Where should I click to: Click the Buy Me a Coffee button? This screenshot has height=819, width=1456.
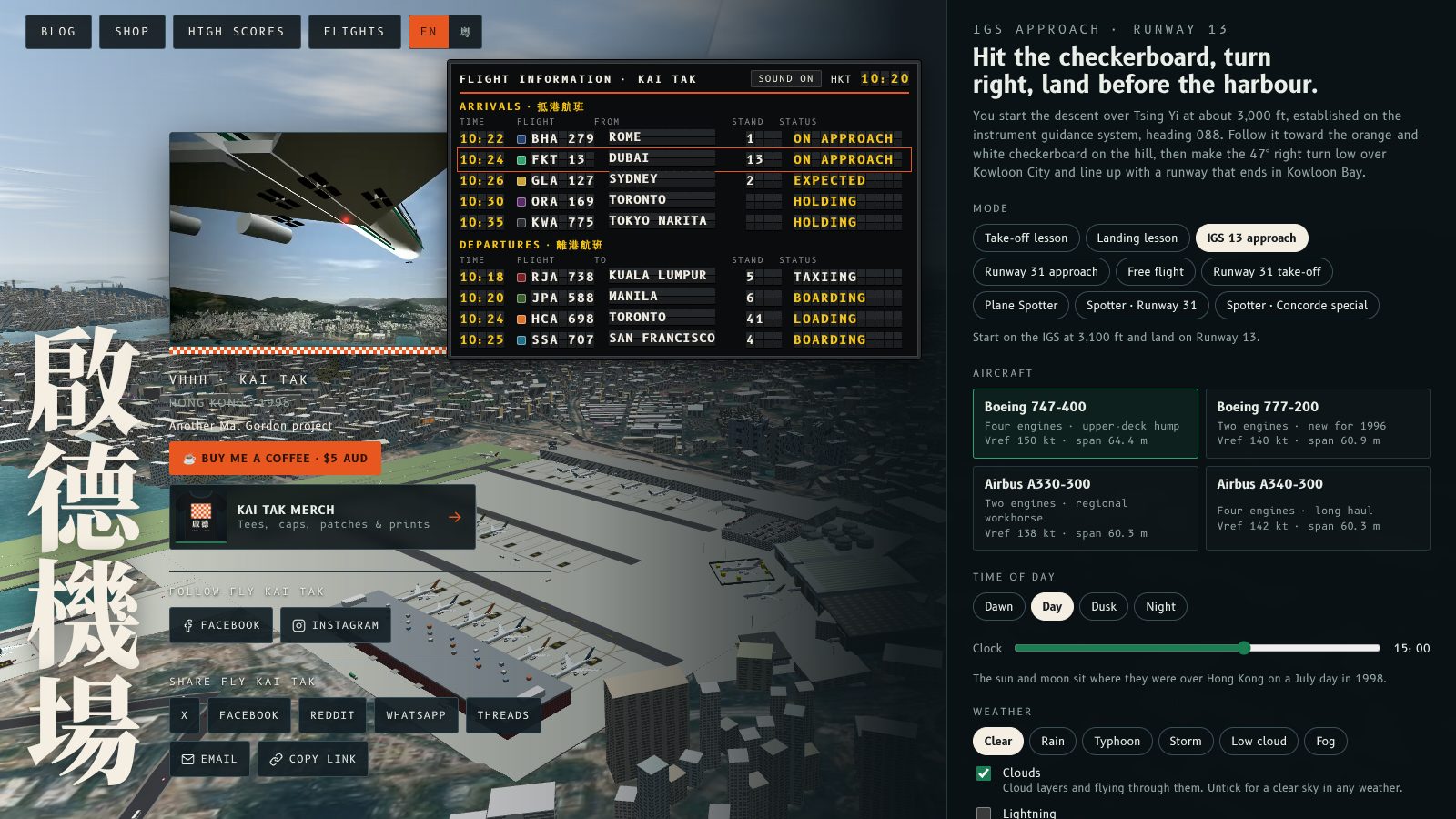275,459
